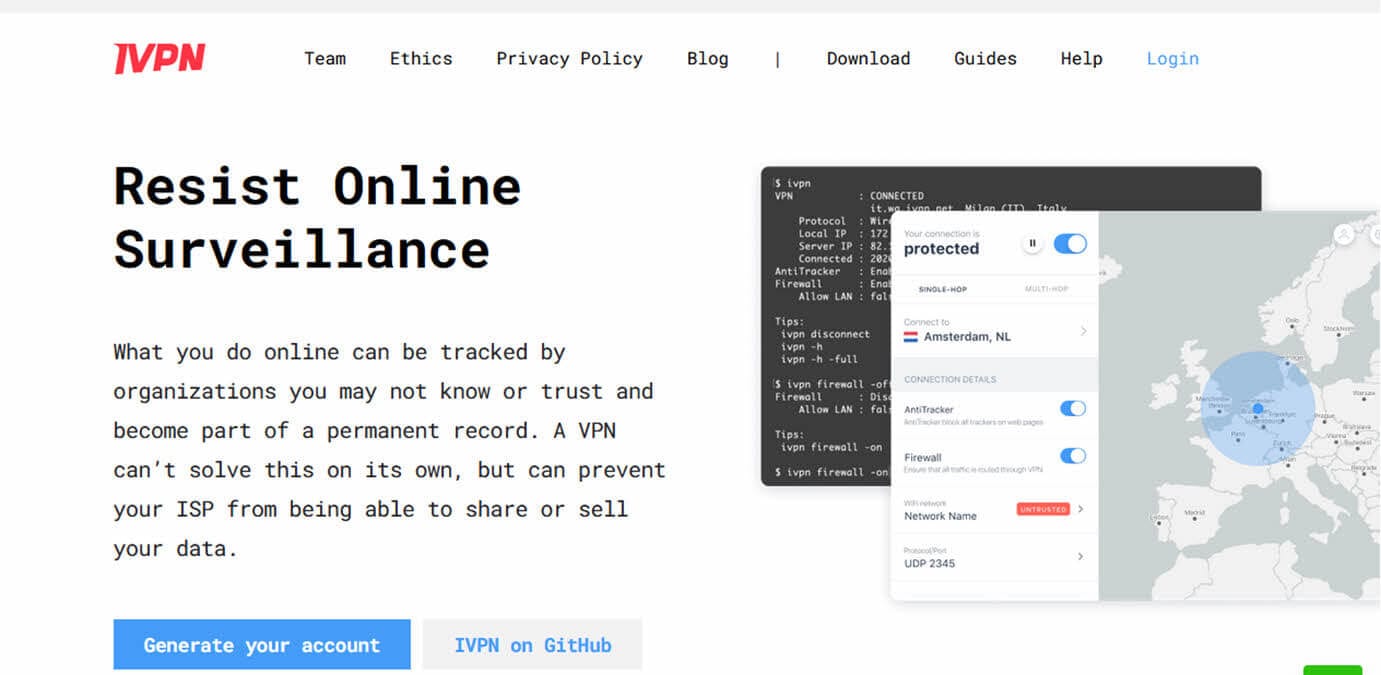
Task: Click the Generate your account button
Action: [262, 645]
